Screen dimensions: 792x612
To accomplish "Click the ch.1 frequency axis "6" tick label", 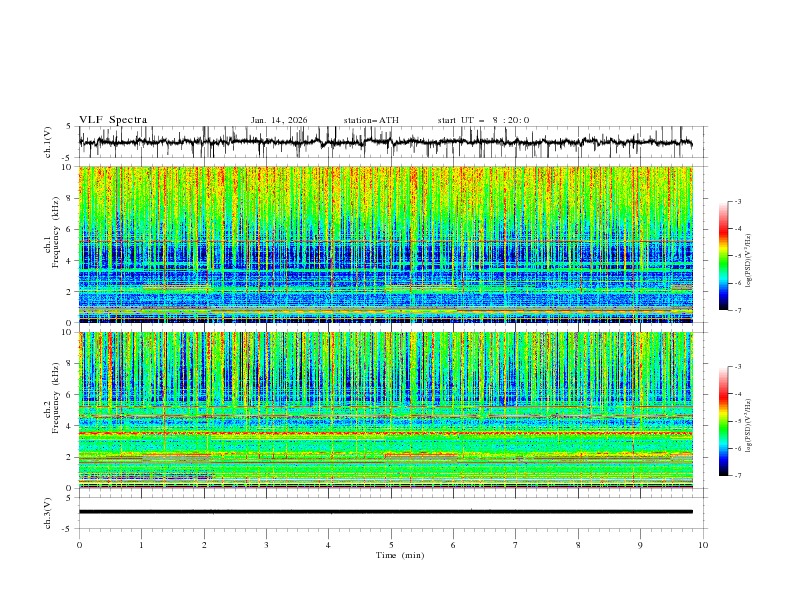I will click(x=70, y=230).
